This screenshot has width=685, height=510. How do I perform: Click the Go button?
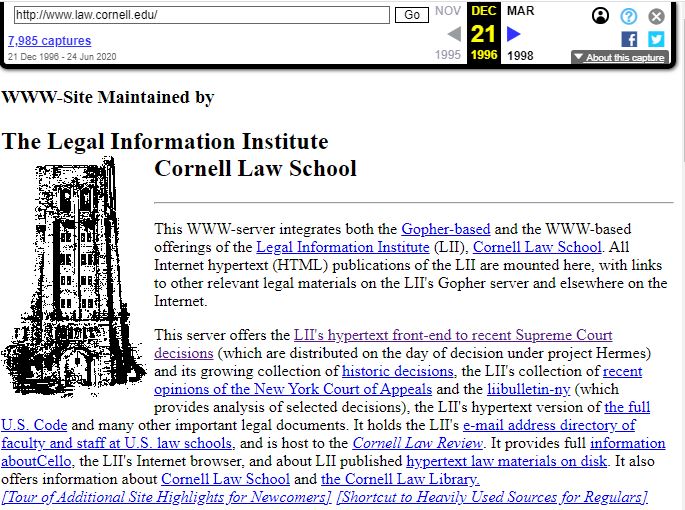point(412,15)
